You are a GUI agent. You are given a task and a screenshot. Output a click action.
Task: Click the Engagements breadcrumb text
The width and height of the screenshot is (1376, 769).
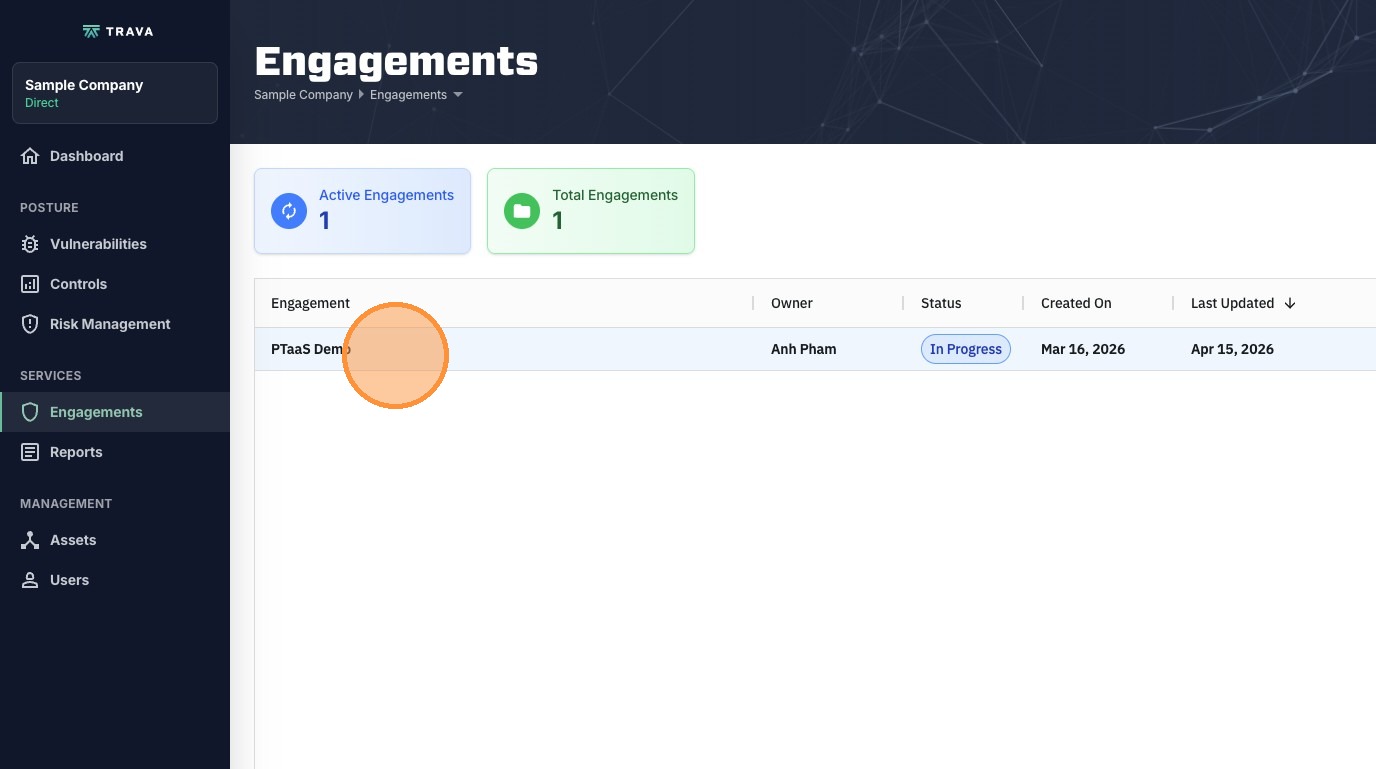coord(408,95)
